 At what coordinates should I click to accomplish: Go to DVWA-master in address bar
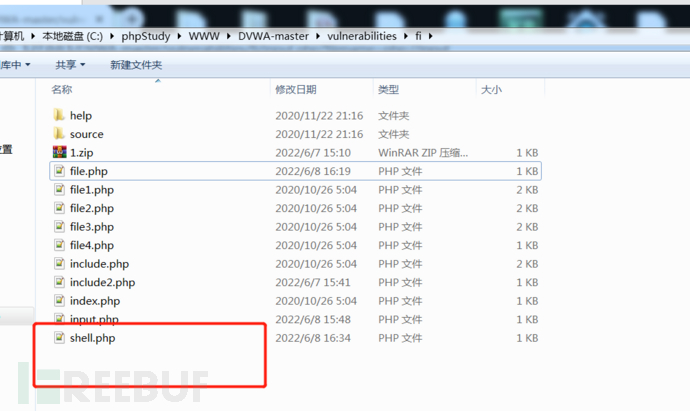273,36
